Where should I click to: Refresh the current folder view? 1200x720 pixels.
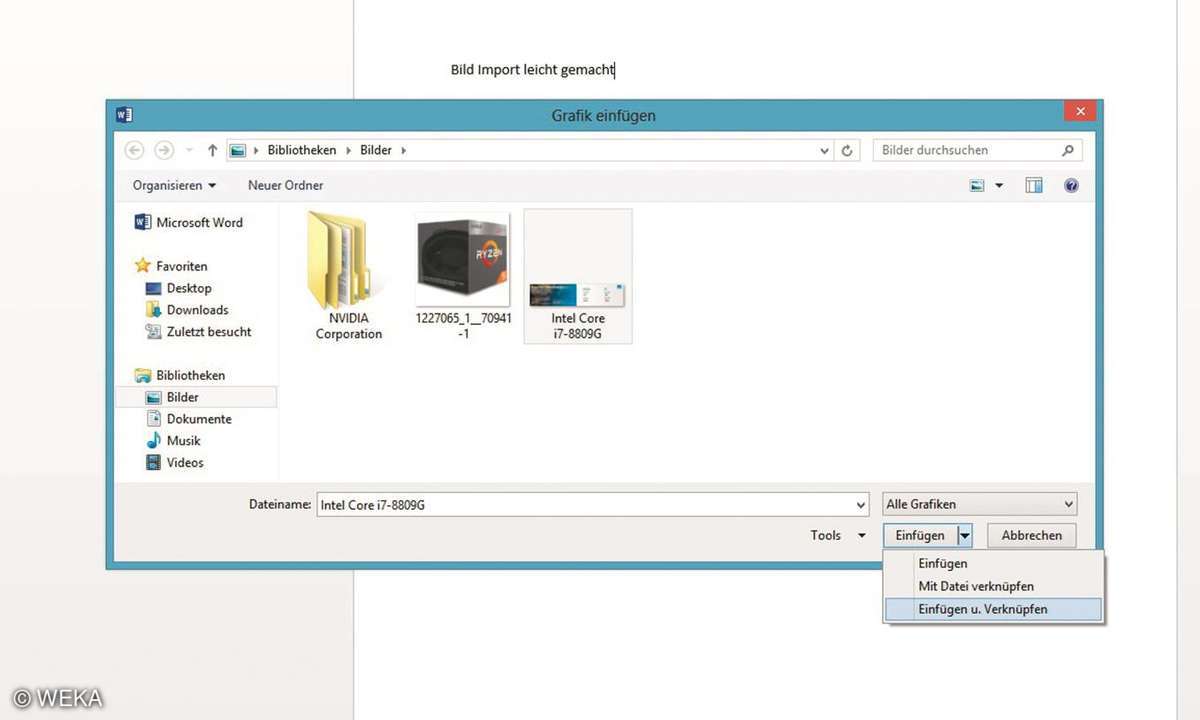pos(847,151)
